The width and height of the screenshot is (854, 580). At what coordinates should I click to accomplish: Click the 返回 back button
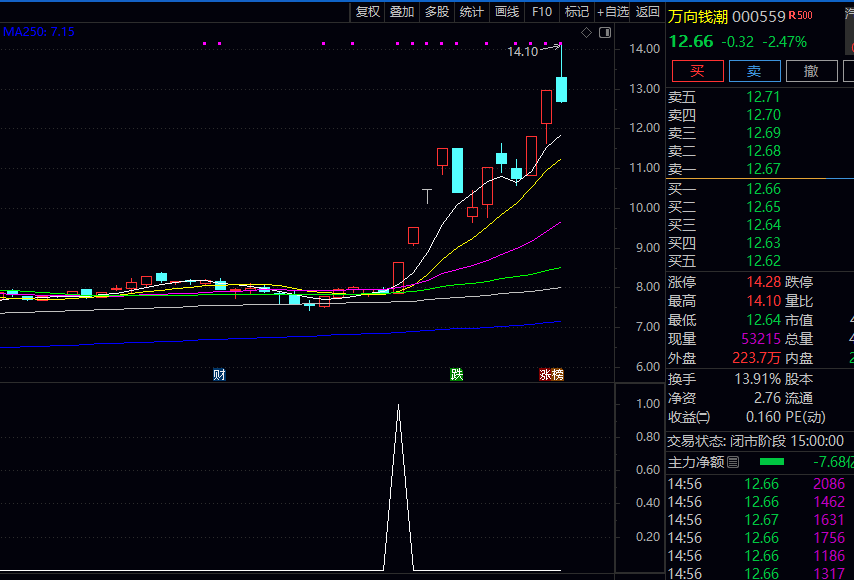point(648,12)
